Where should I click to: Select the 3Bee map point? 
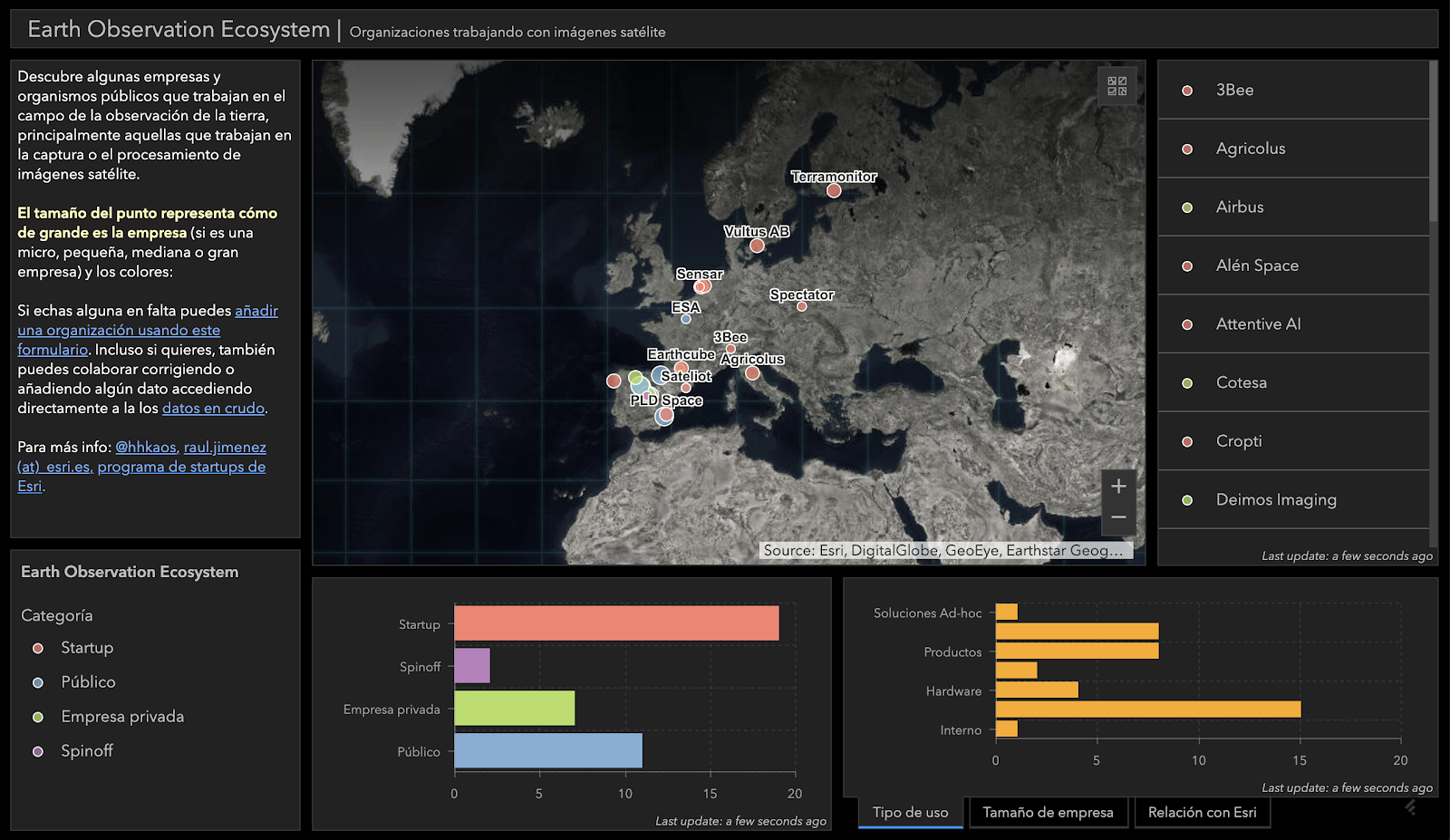pyautogui.click(x=730, y=349)
